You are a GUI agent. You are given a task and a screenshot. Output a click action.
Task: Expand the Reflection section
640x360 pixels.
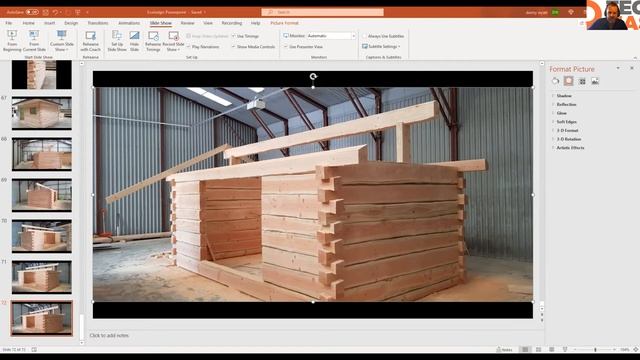566,104
